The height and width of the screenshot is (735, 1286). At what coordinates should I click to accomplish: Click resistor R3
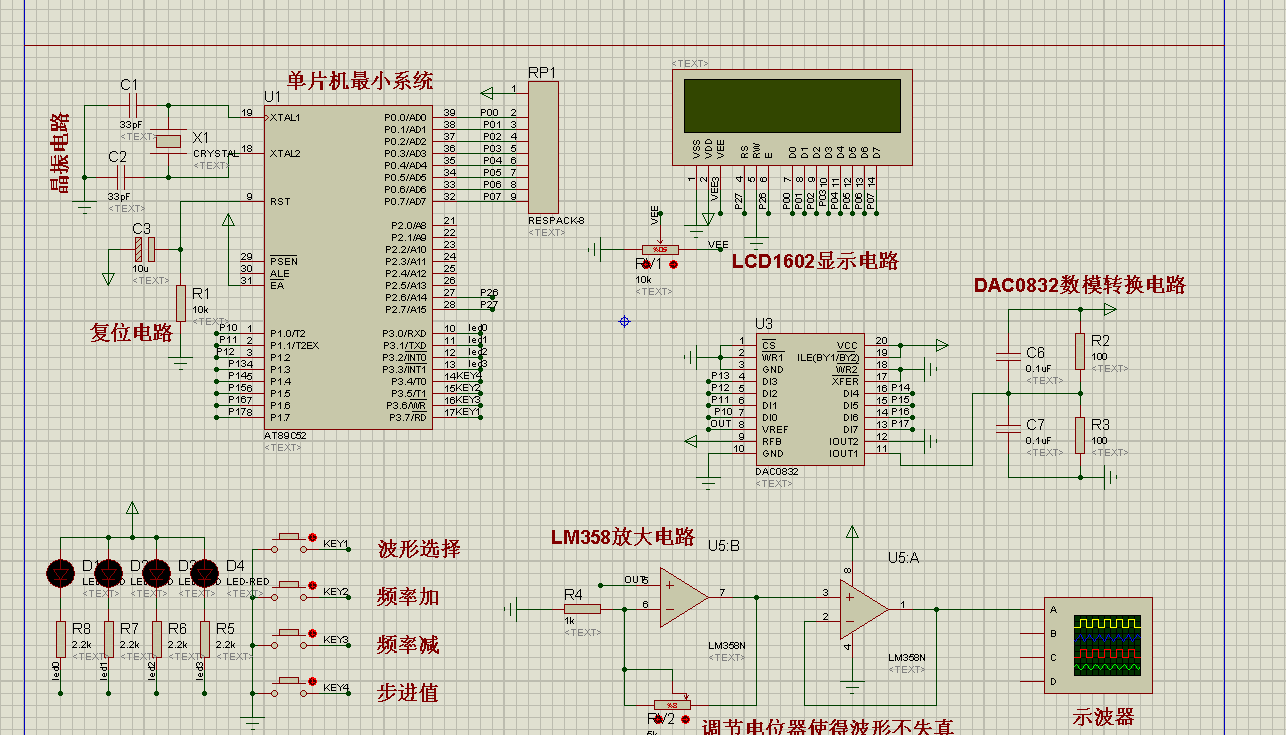click(x=1080, y=435)
